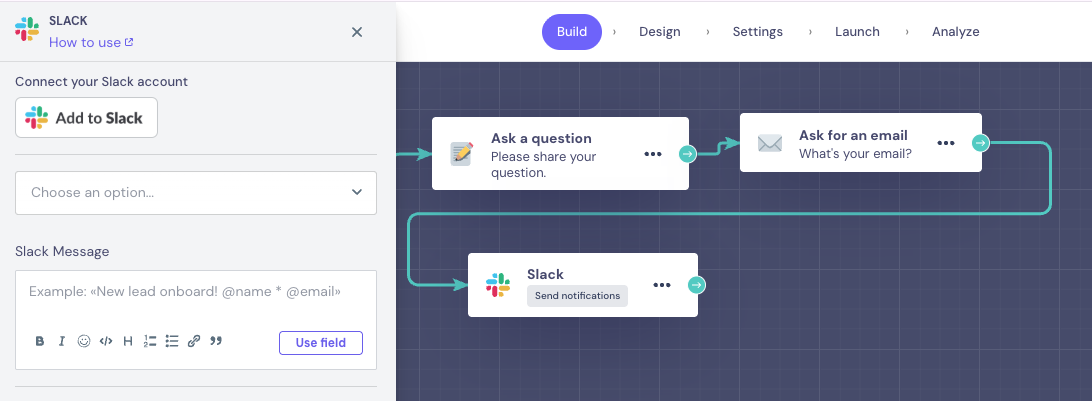The height and width of the screenshot is (401, 1092).
Task: Insert a hyperlink in message
Action: 194,342
